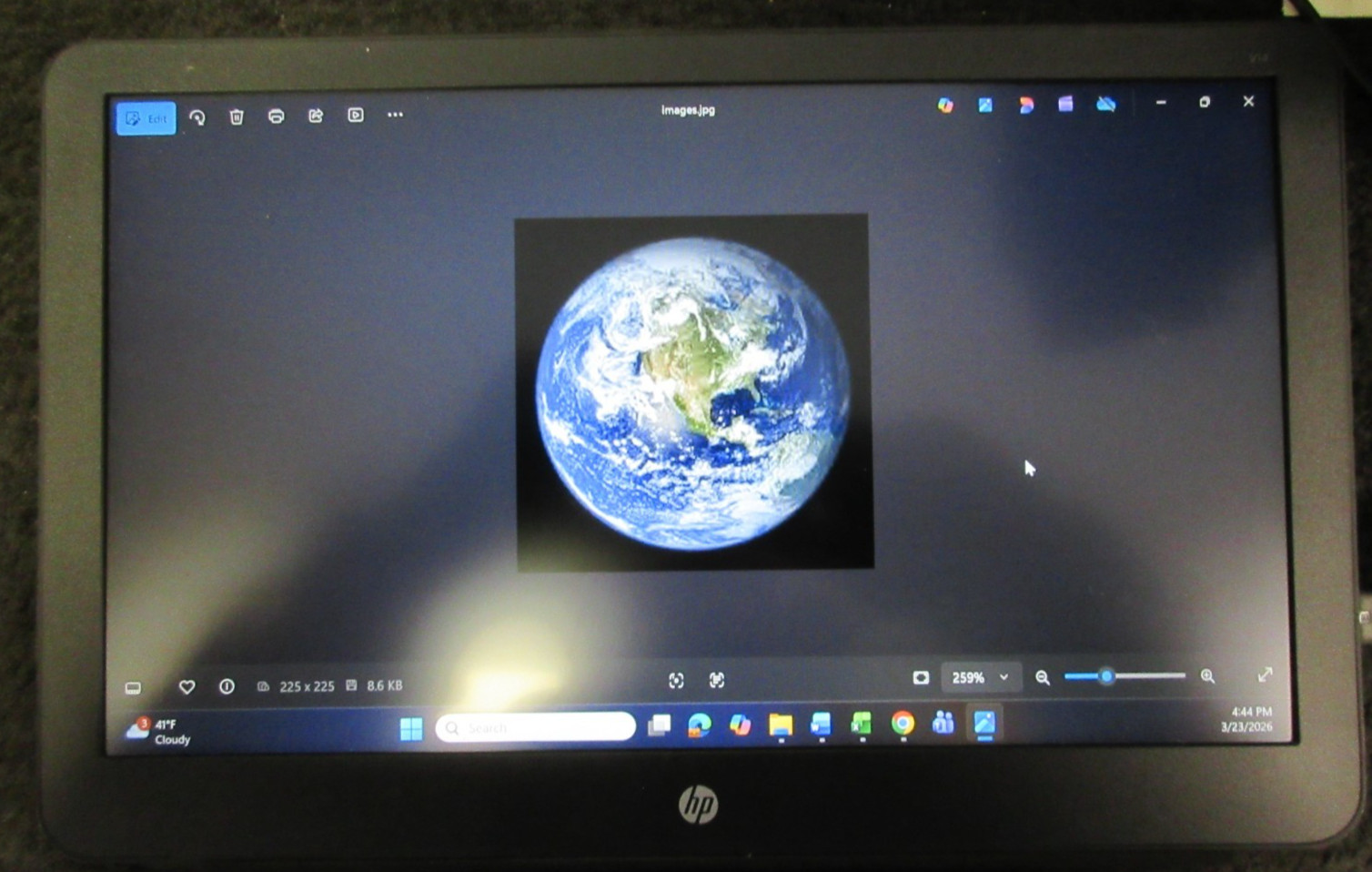Screen dimensions: 1372x872
Task: Switch to Excel on the taskbar
Action: 862,724
